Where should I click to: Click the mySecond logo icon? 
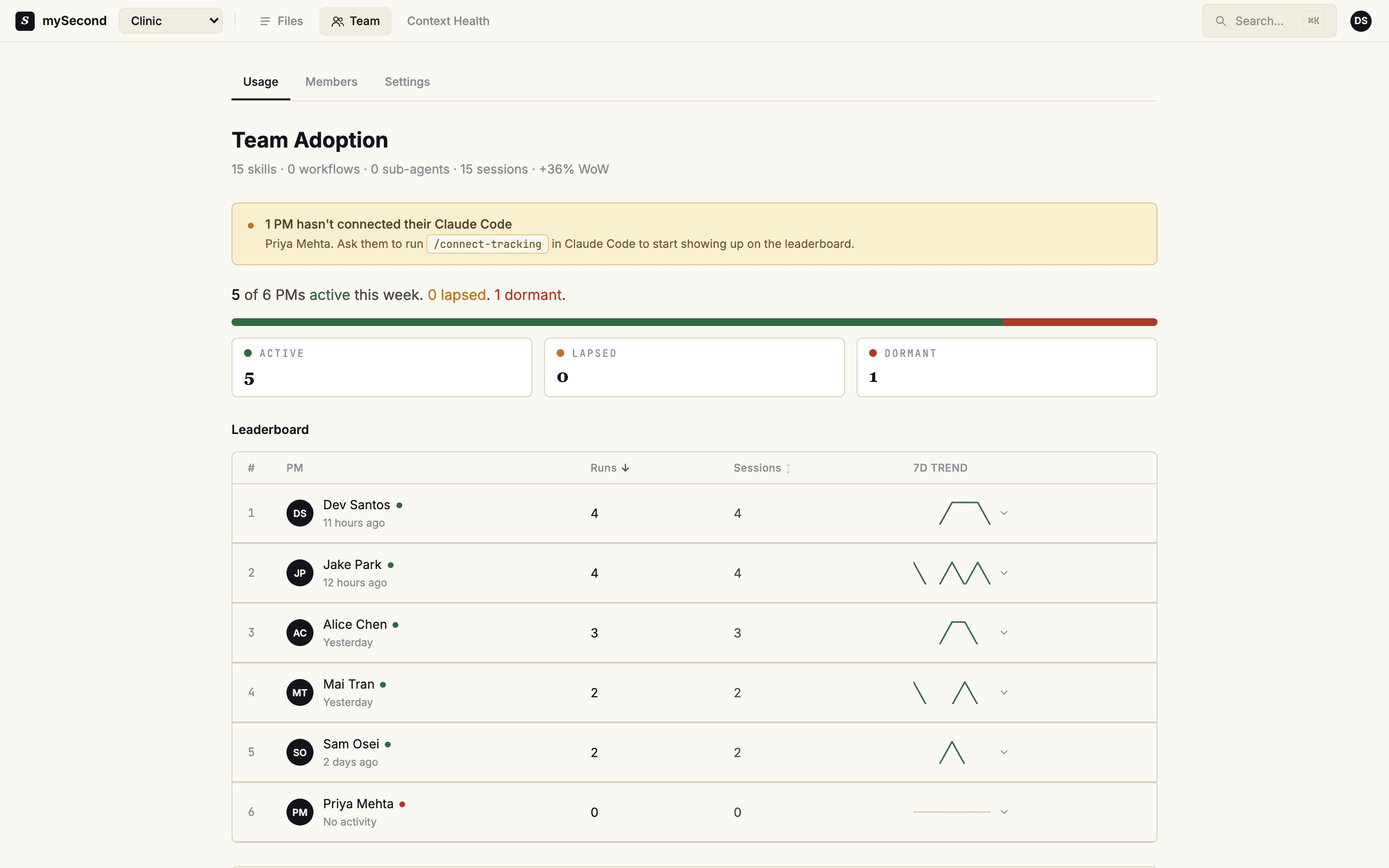[25, 21]
